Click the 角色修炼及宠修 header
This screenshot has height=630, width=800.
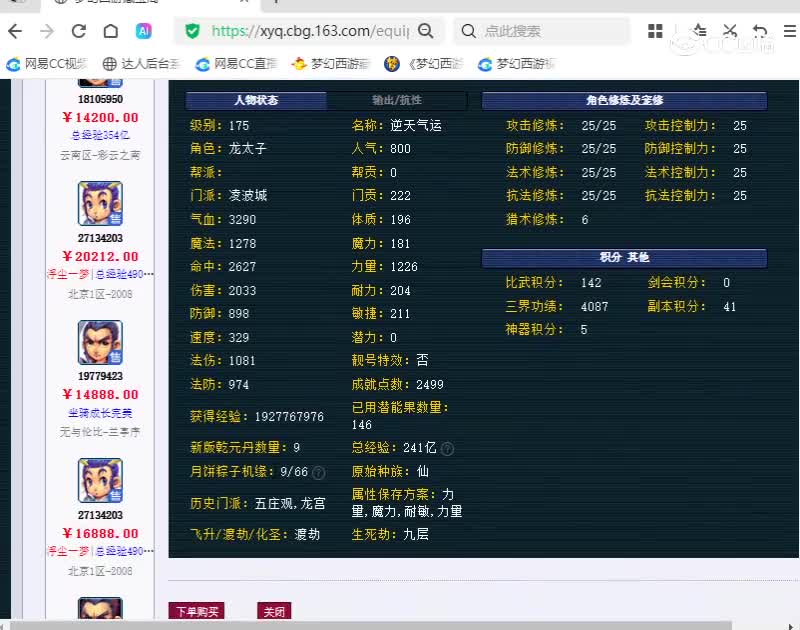click(624, 100)
